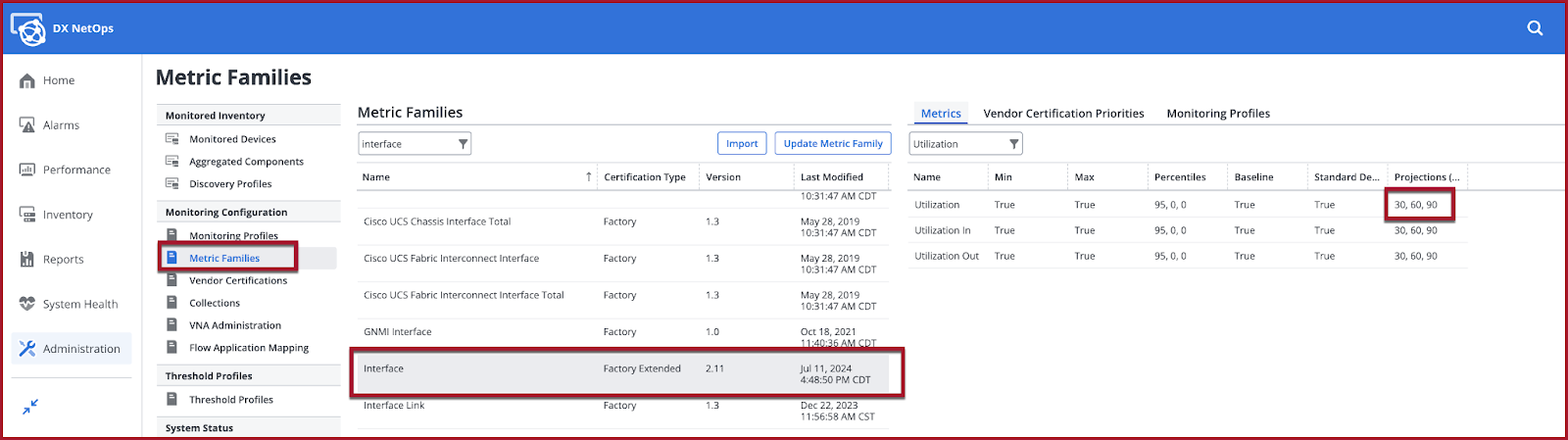Click the VNA Administration document icon
The image size is (1568, 440).
[171, 325]
